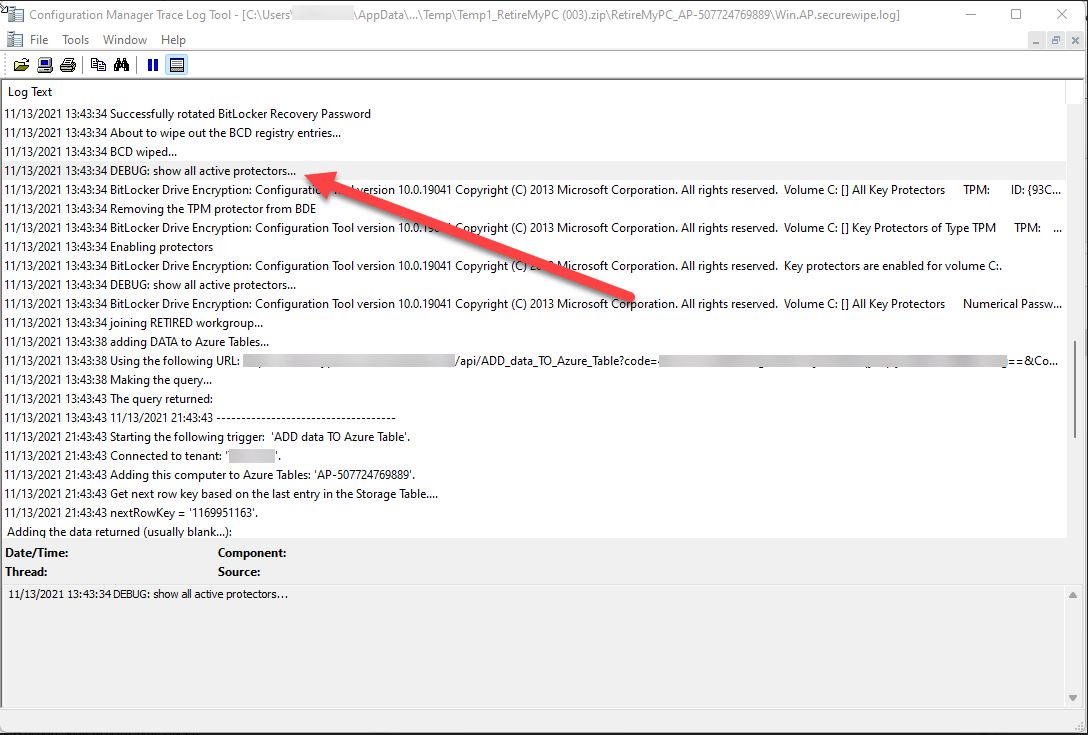Click the Thread label in the details area
This screenshot has width=1088, height=735.
(x=26, y=572)
